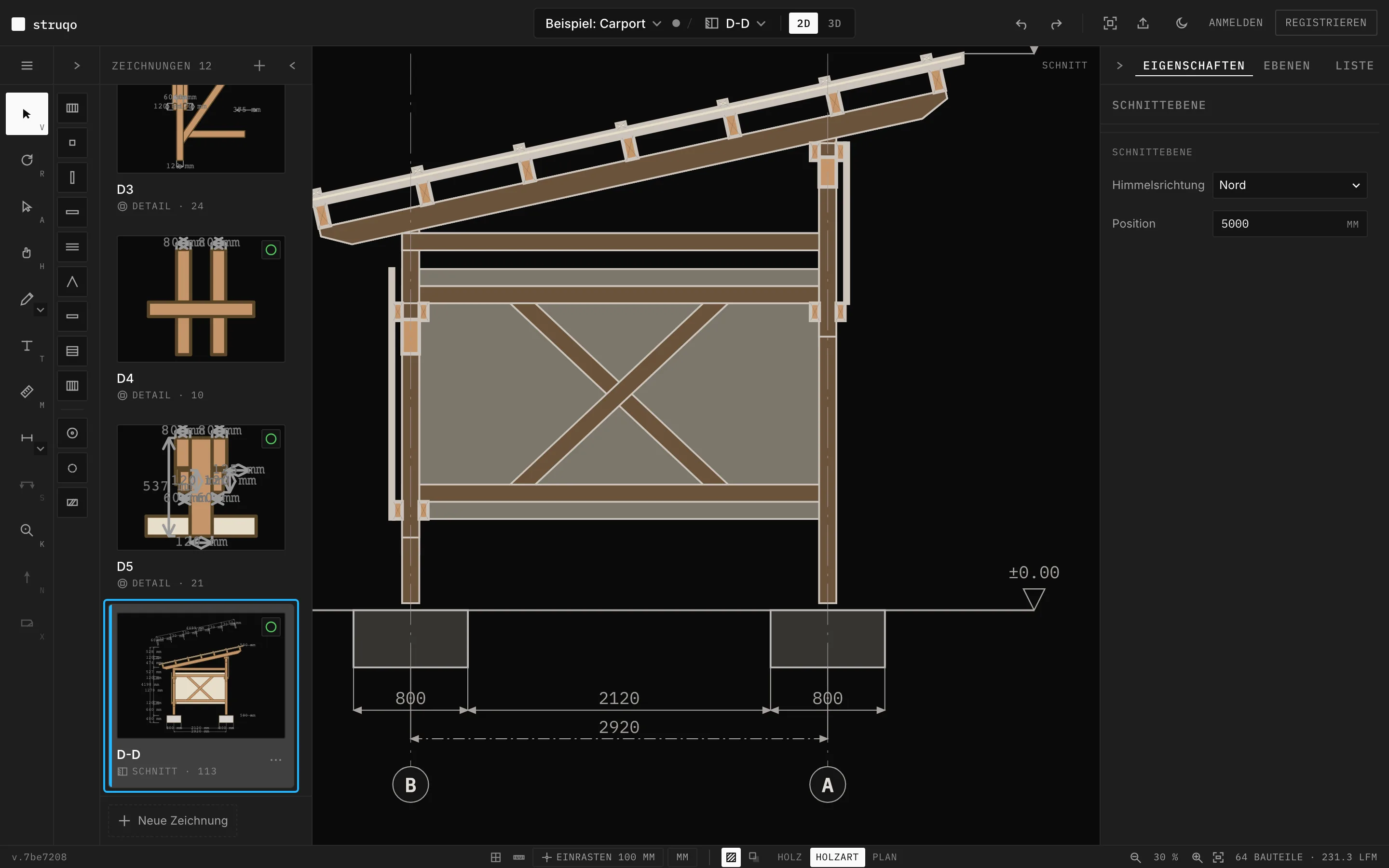This screenshot has width=1389, height=868.
Task: Switch view to 3D
Action: [834, 24]
